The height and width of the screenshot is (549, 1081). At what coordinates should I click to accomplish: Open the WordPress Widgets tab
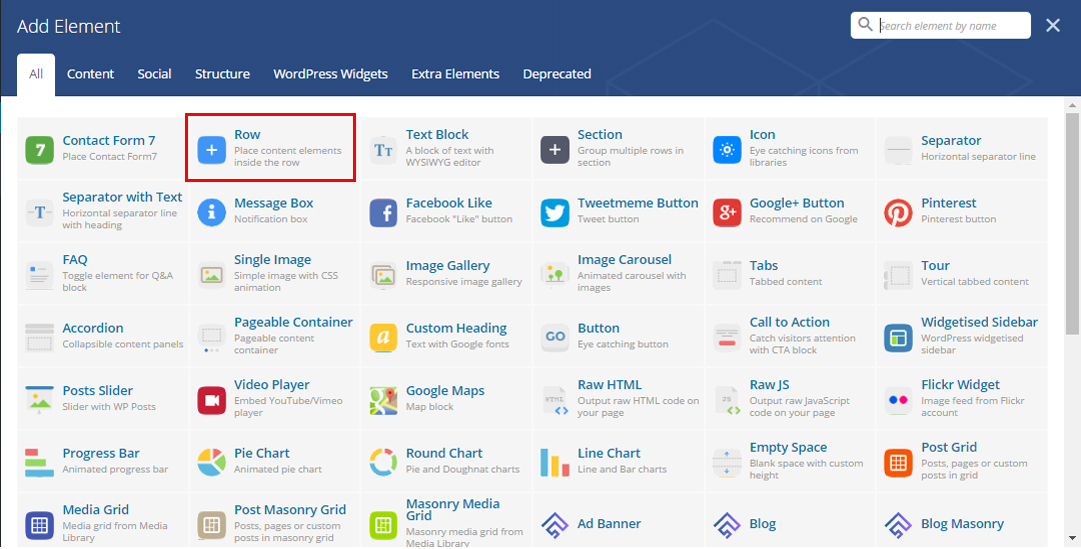(x=330, y=74)
